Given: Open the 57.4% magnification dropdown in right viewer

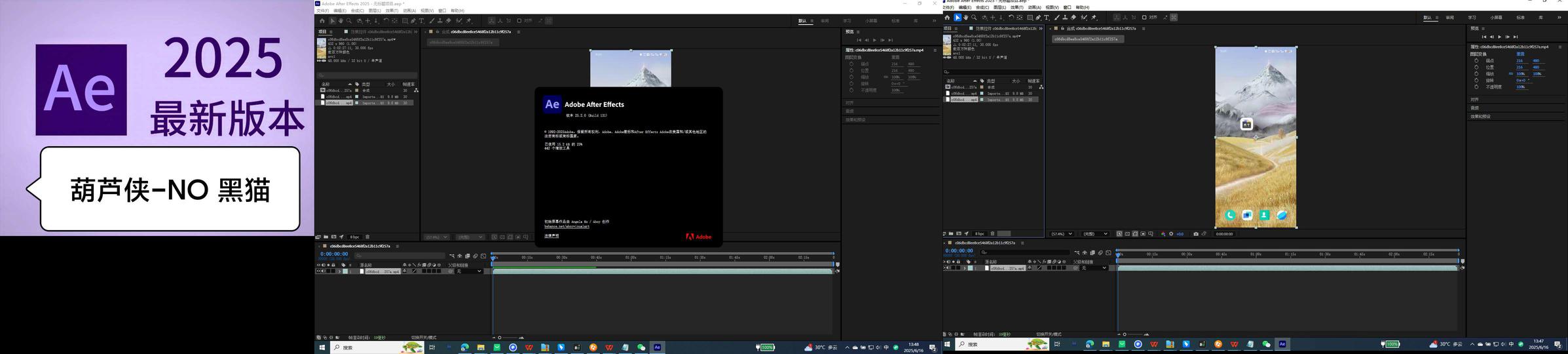Looking at the screenshot, I should pos(1062,233).
